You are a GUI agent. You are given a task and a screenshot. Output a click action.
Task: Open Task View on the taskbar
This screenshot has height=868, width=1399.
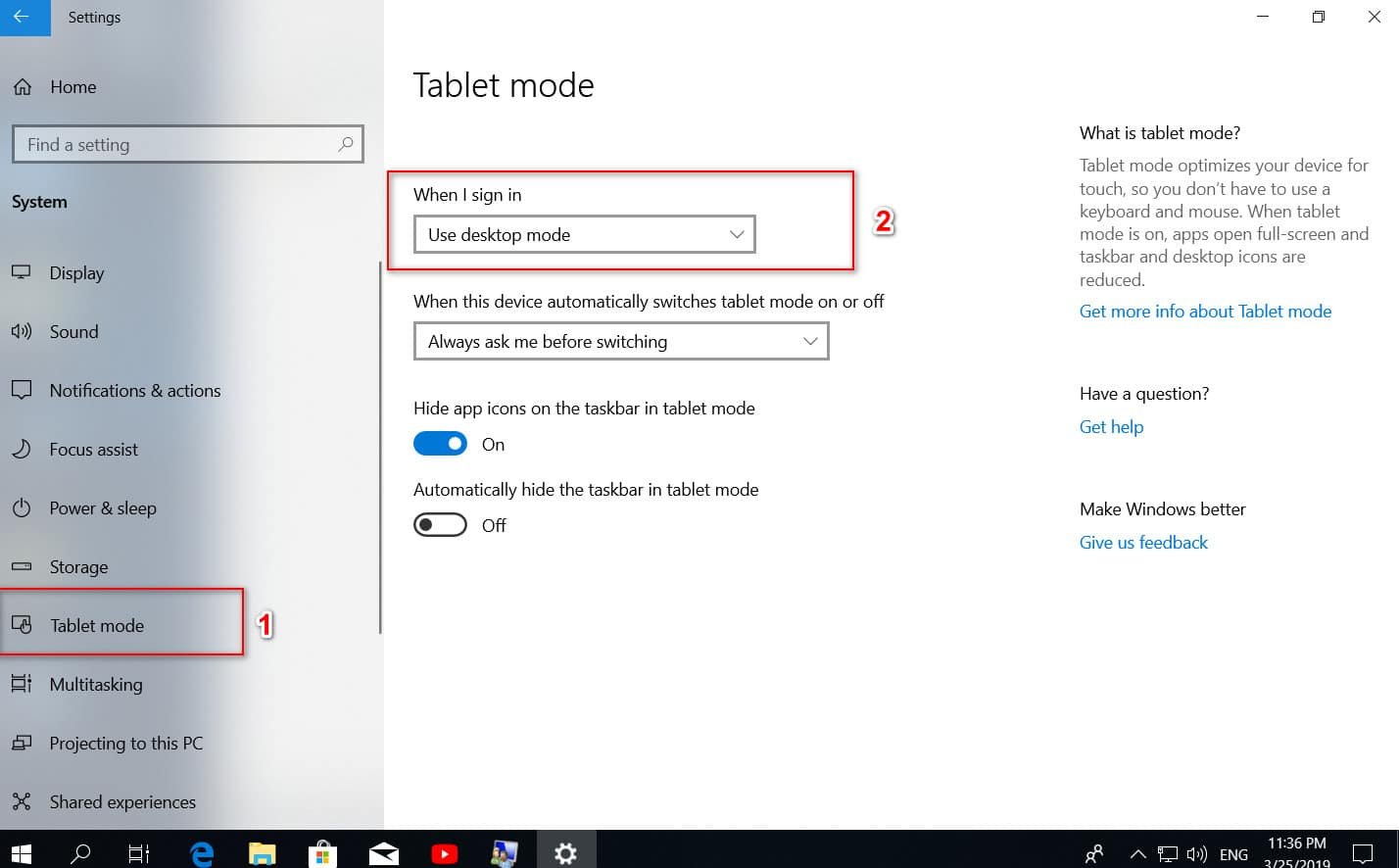139,853
